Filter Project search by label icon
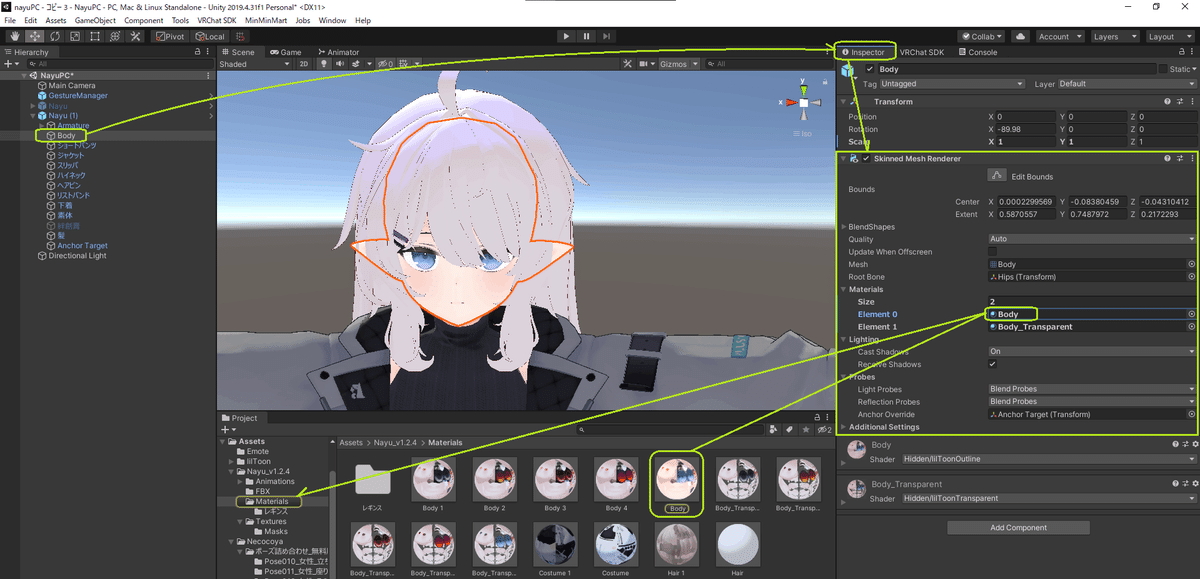The image size is (1200, 579). pyautogui.click(x=790, y=429)
